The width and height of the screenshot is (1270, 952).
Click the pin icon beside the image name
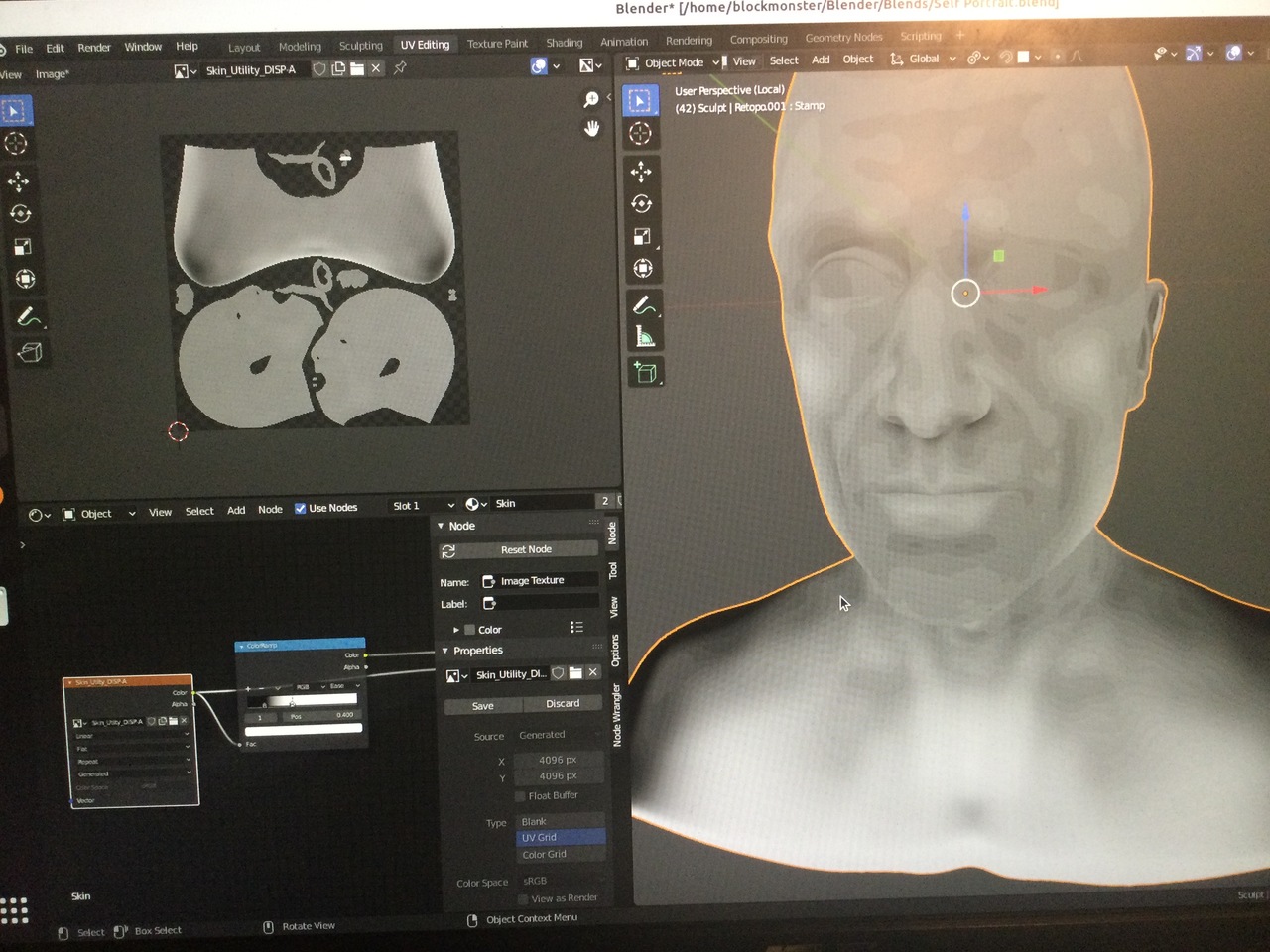[x=400, y=68]
